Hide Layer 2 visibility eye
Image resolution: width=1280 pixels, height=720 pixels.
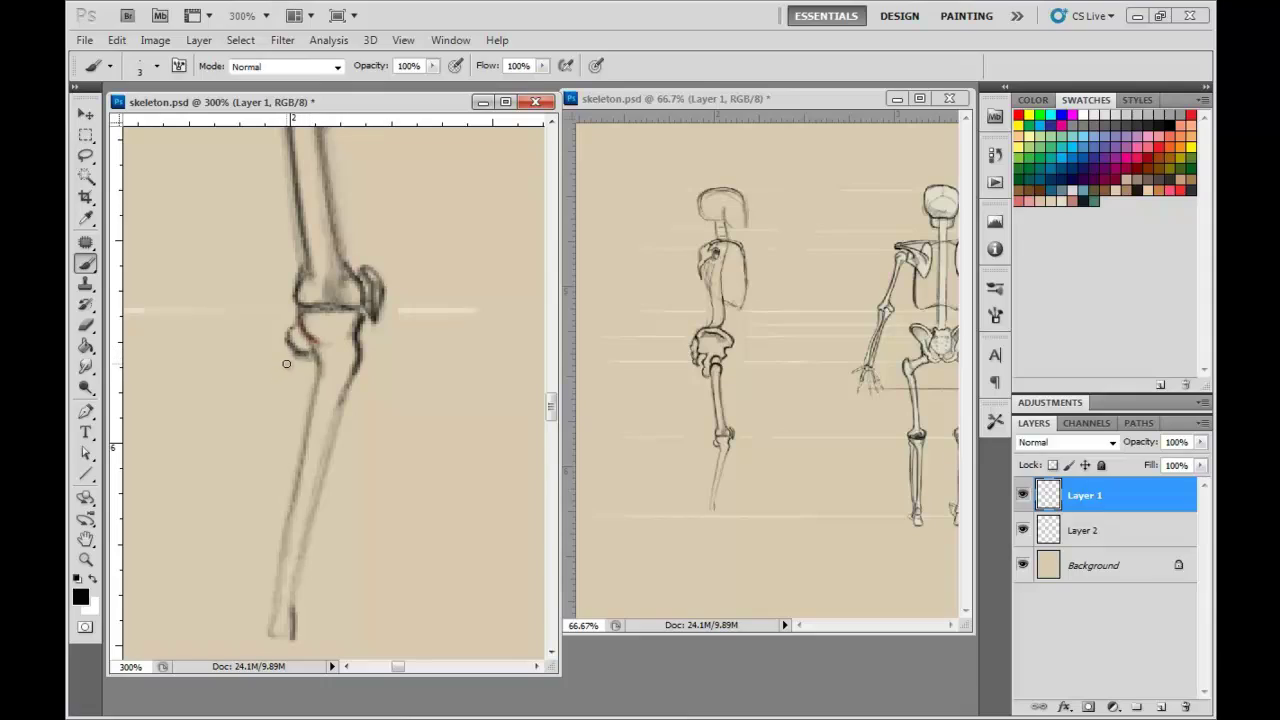tap(1022, 530)
